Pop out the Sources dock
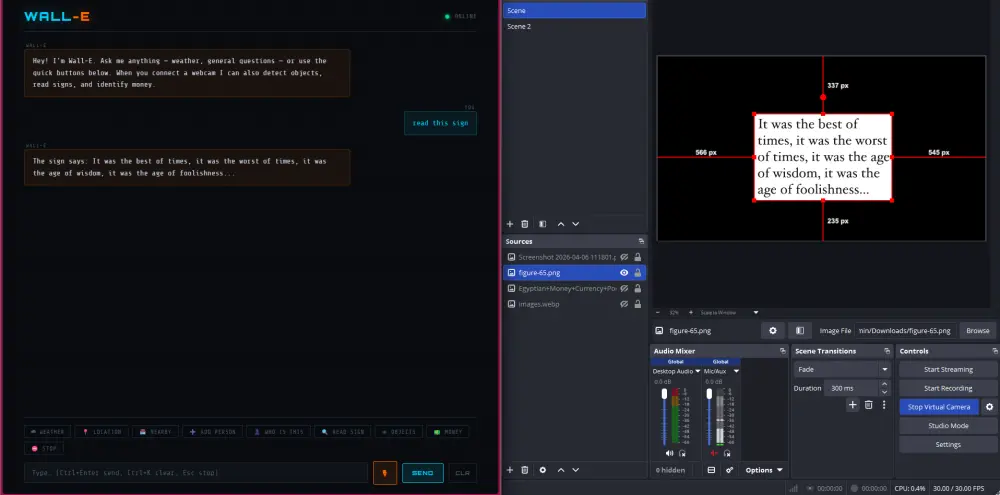The height and width of the screenshot is (495, 1000). click(641, 241)
